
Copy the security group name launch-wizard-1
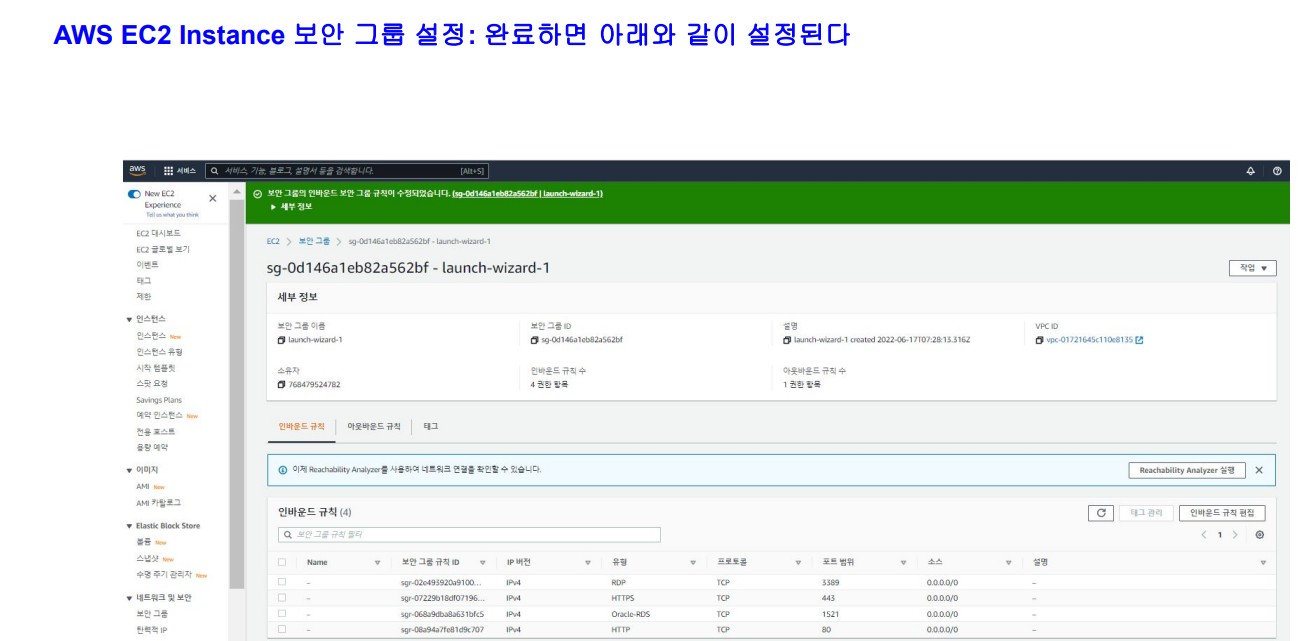(282, 340)
